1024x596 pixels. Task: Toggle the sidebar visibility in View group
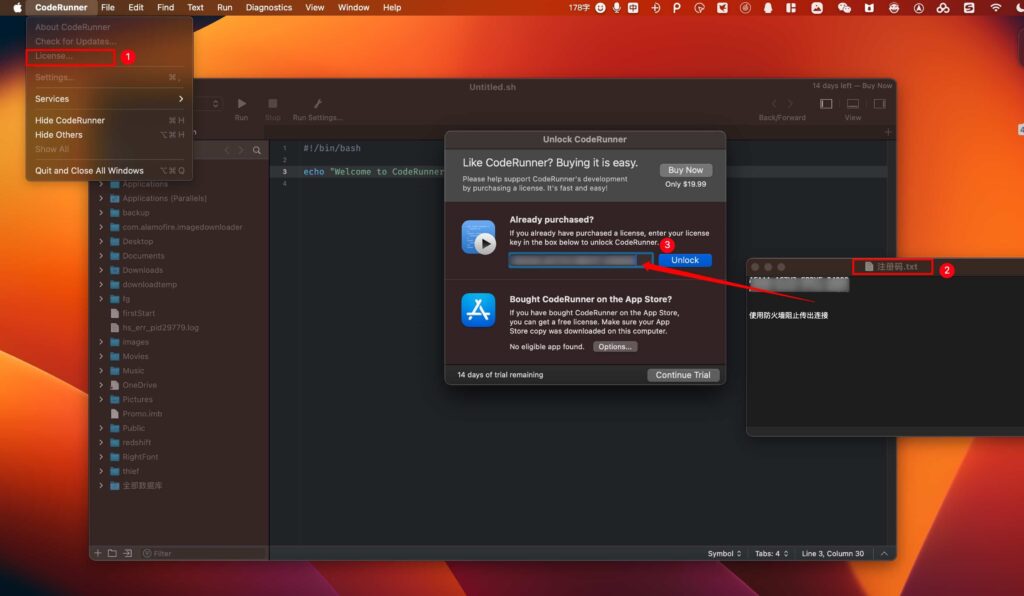click(x=826, y=103)
